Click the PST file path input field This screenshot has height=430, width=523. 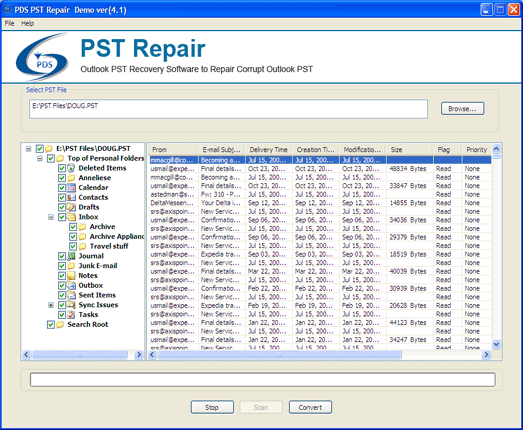coord(228,109)
